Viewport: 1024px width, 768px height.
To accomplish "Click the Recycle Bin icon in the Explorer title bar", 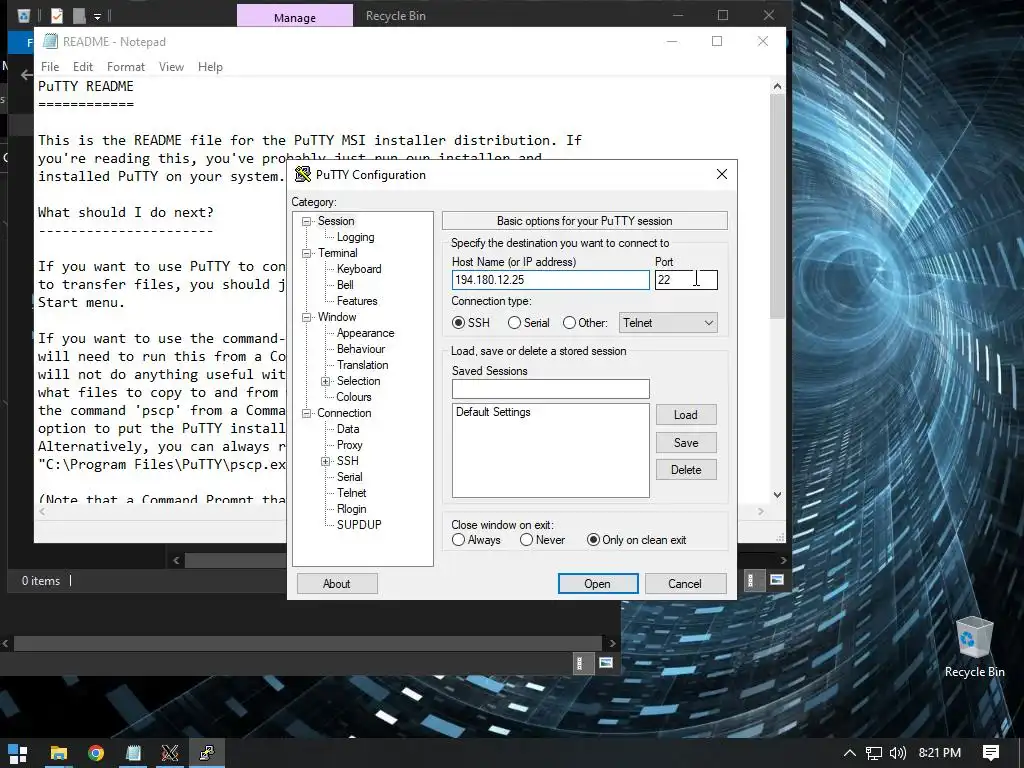I will (24, 16).
